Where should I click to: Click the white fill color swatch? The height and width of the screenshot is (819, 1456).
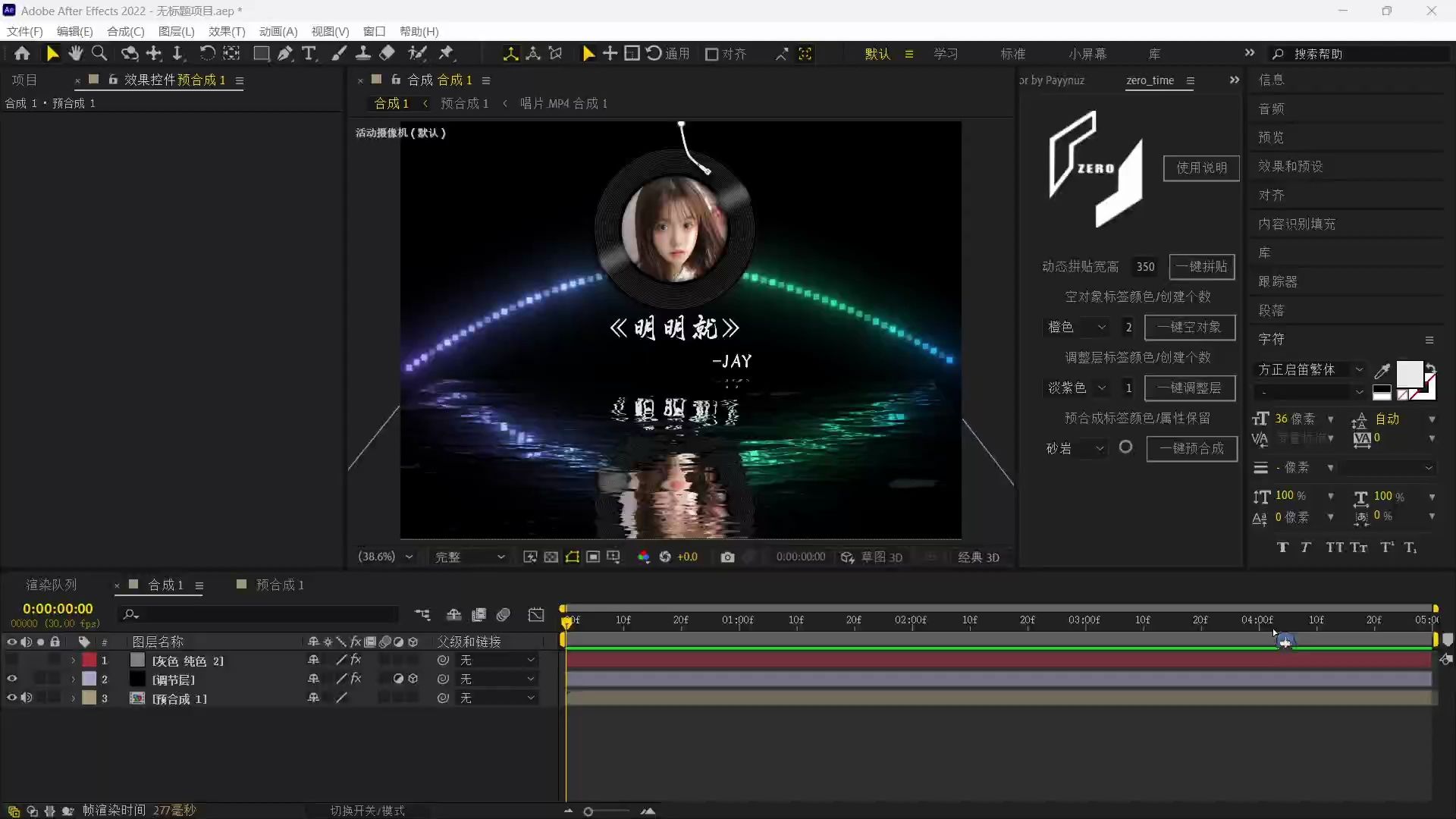click(x=1409, y=374)
